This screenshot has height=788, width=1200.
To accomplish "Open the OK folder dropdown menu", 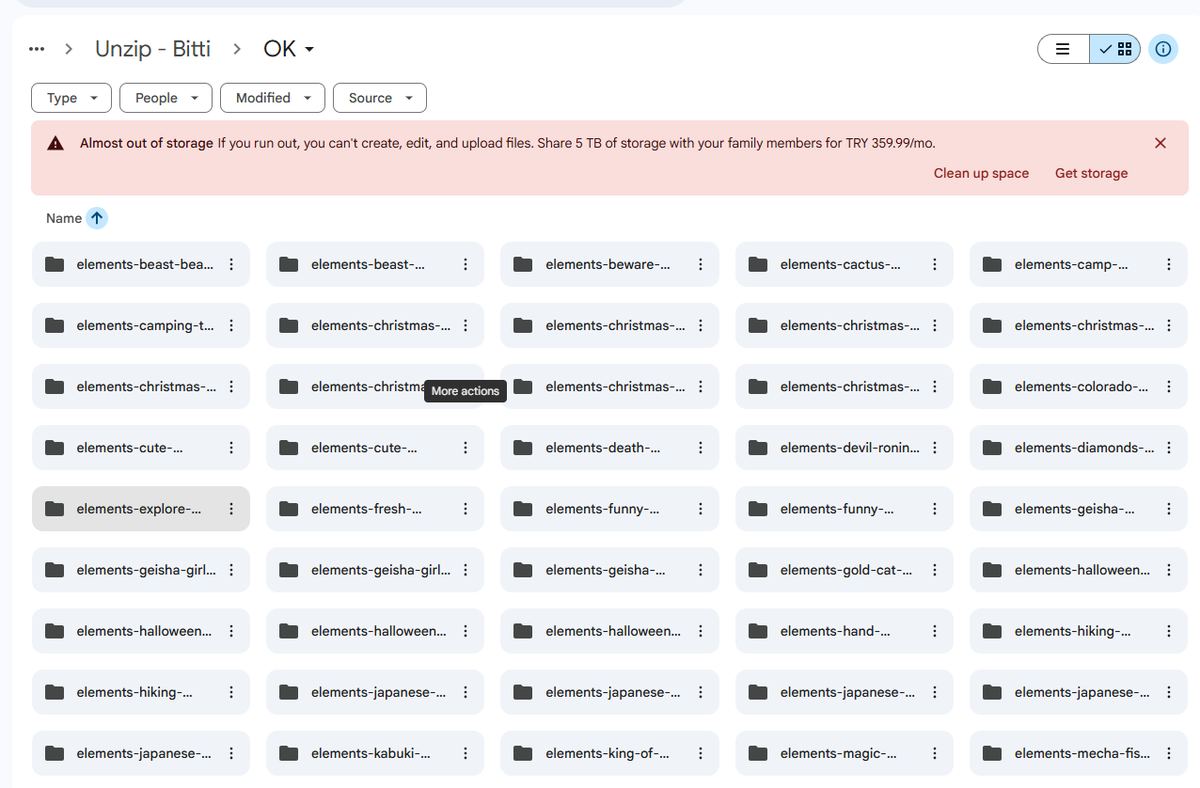I will [289, 49].
